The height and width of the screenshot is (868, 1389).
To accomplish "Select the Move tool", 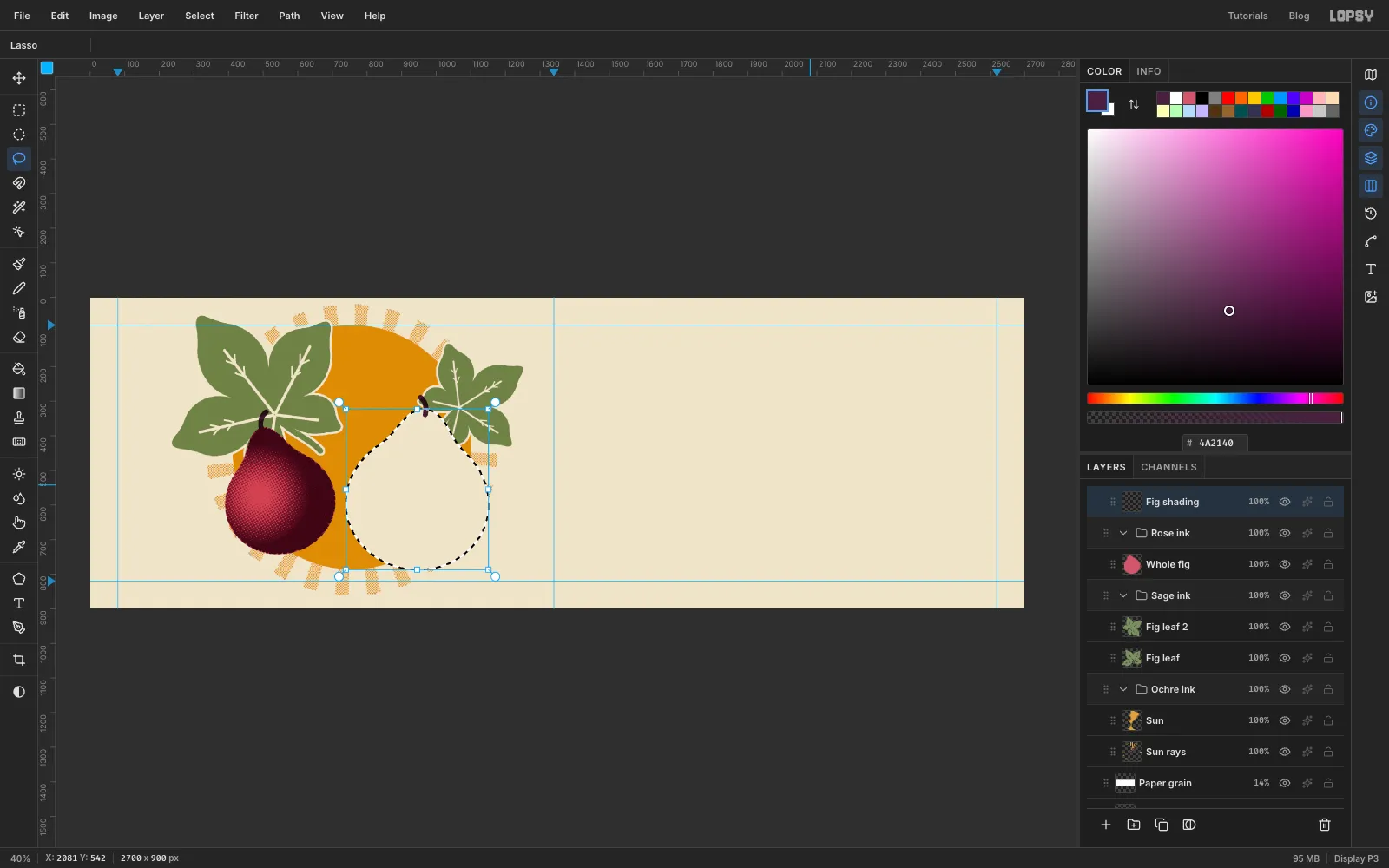I will tap(19, 78).
